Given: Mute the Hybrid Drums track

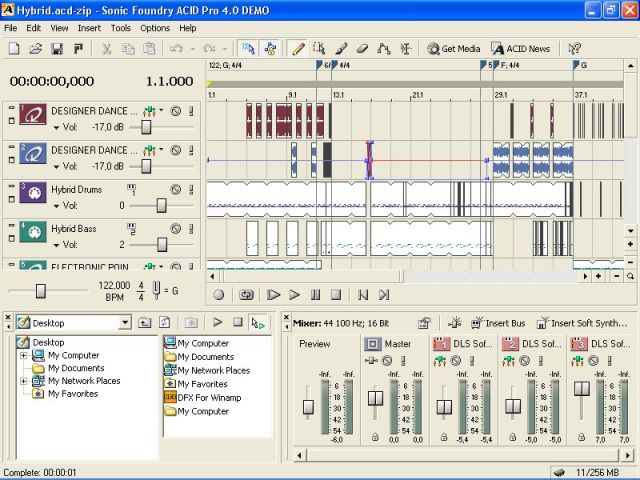Looking at the screenshot, I should 176,189.
